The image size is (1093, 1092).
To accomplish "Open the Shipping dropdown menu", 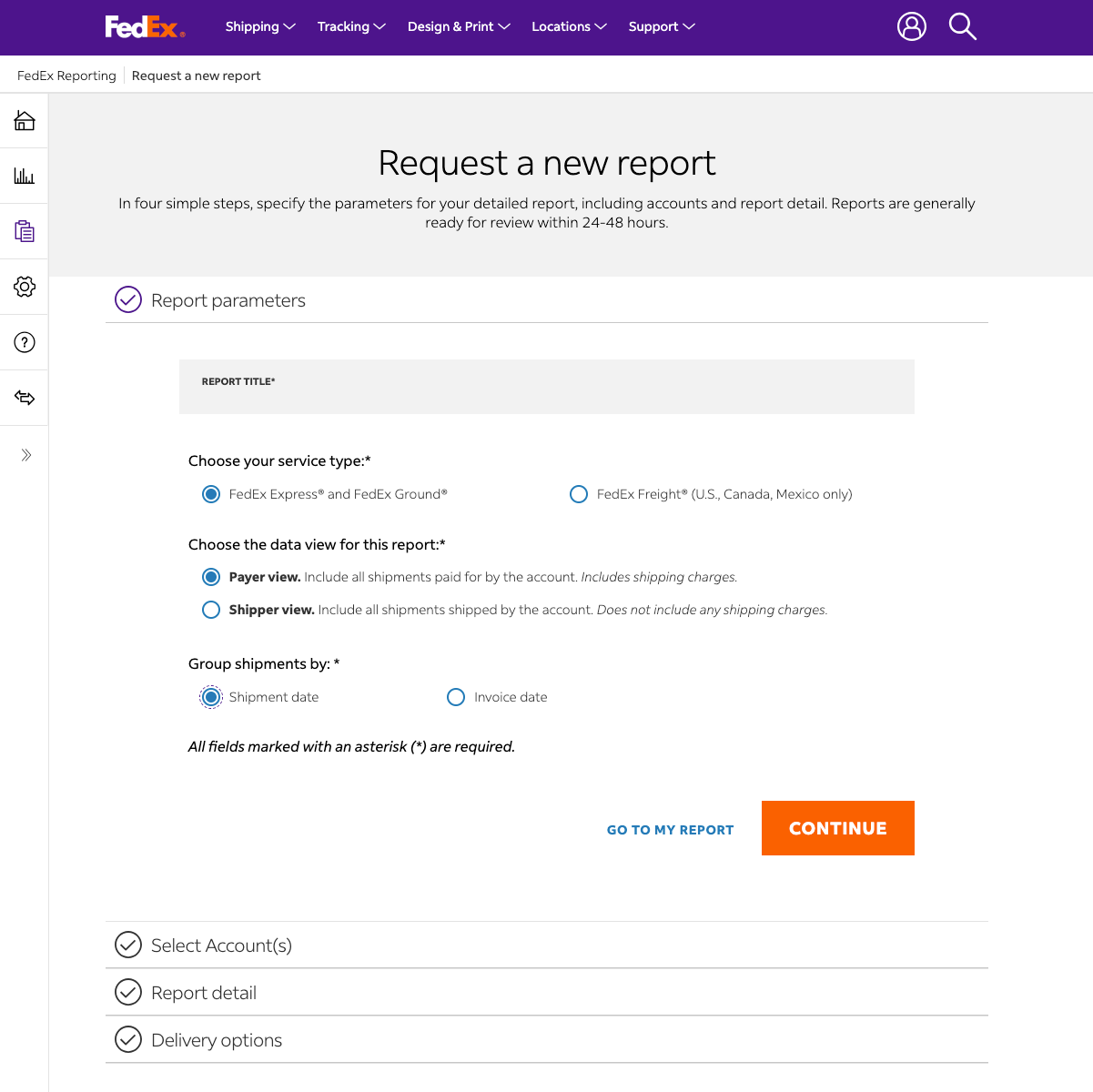I will click(x=260, y=26).
